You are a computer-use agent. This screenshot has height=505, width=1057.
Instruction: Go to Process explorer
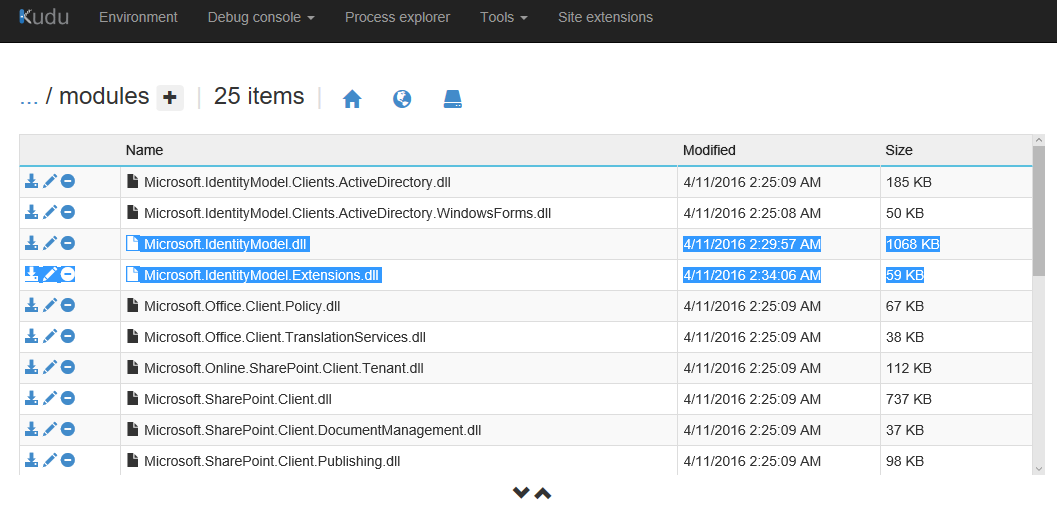397,17
